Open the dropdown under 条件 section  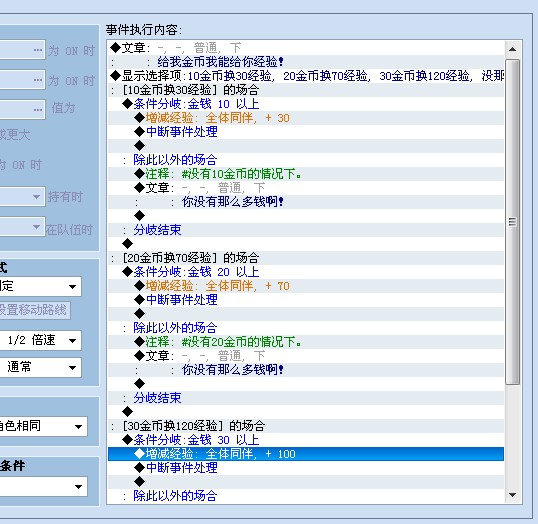(x=44, y=486)
